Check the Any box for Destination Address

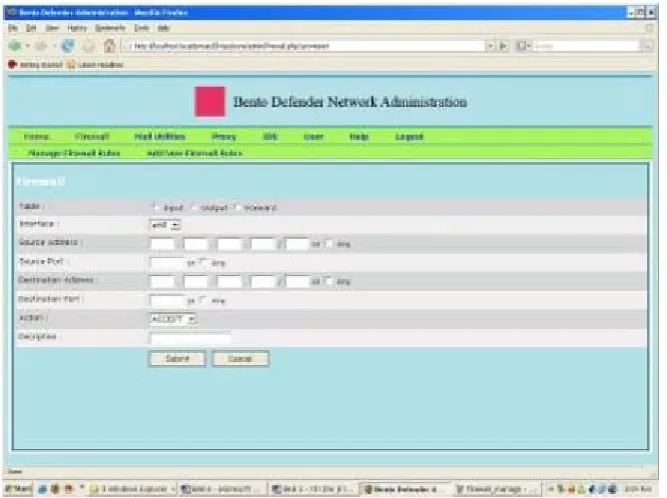point(328,281)
